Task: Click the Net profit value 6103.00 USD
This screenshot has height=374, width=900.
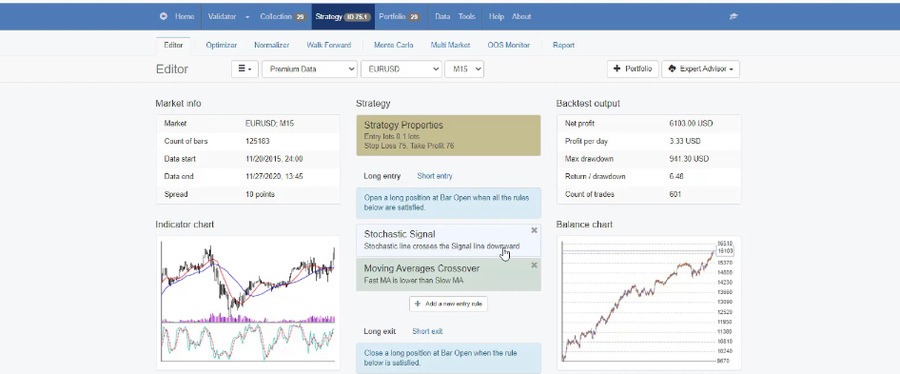Action: click(691, 123)
